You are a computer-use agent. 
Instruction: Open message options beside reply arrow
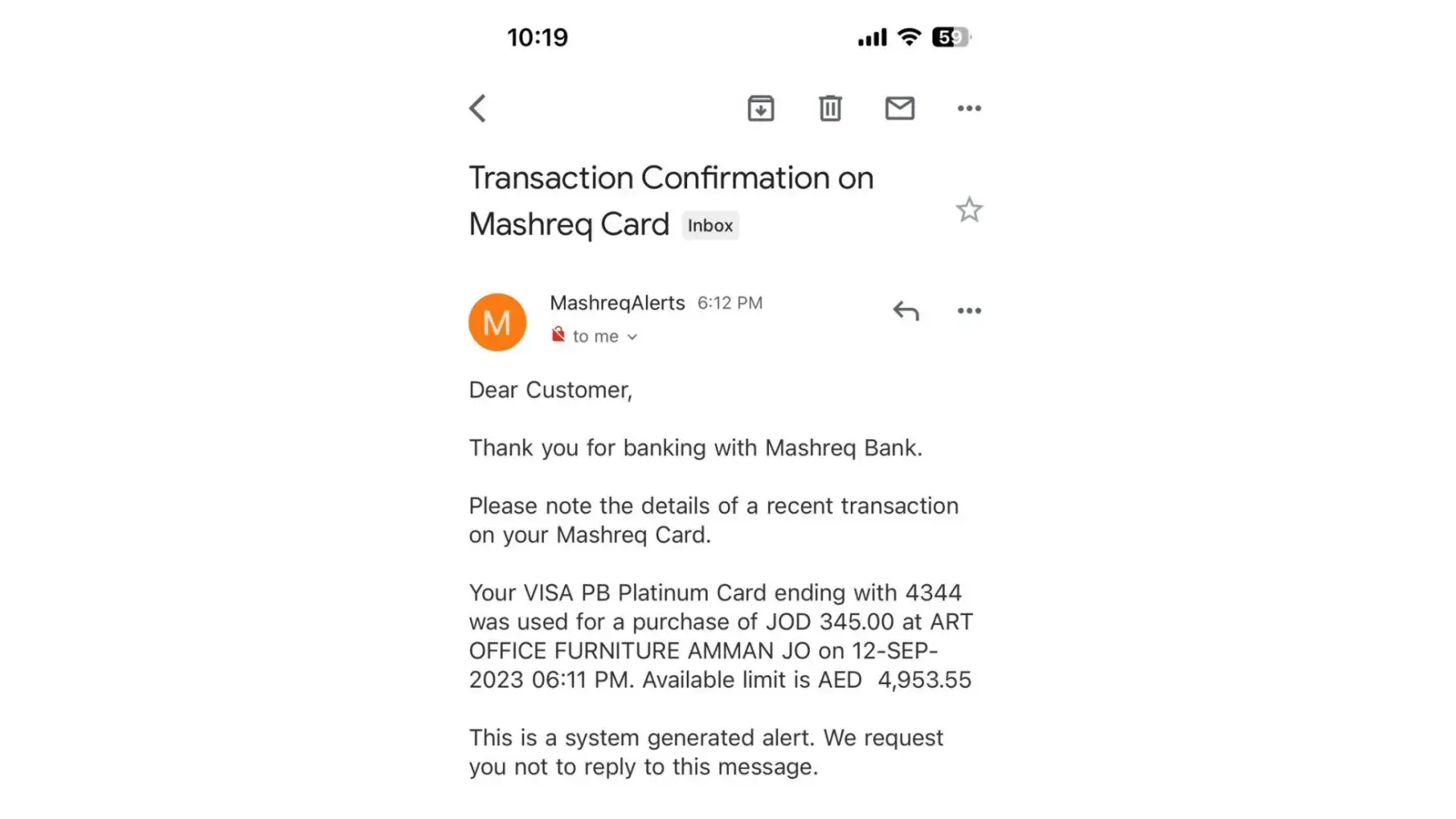point(969,310)
